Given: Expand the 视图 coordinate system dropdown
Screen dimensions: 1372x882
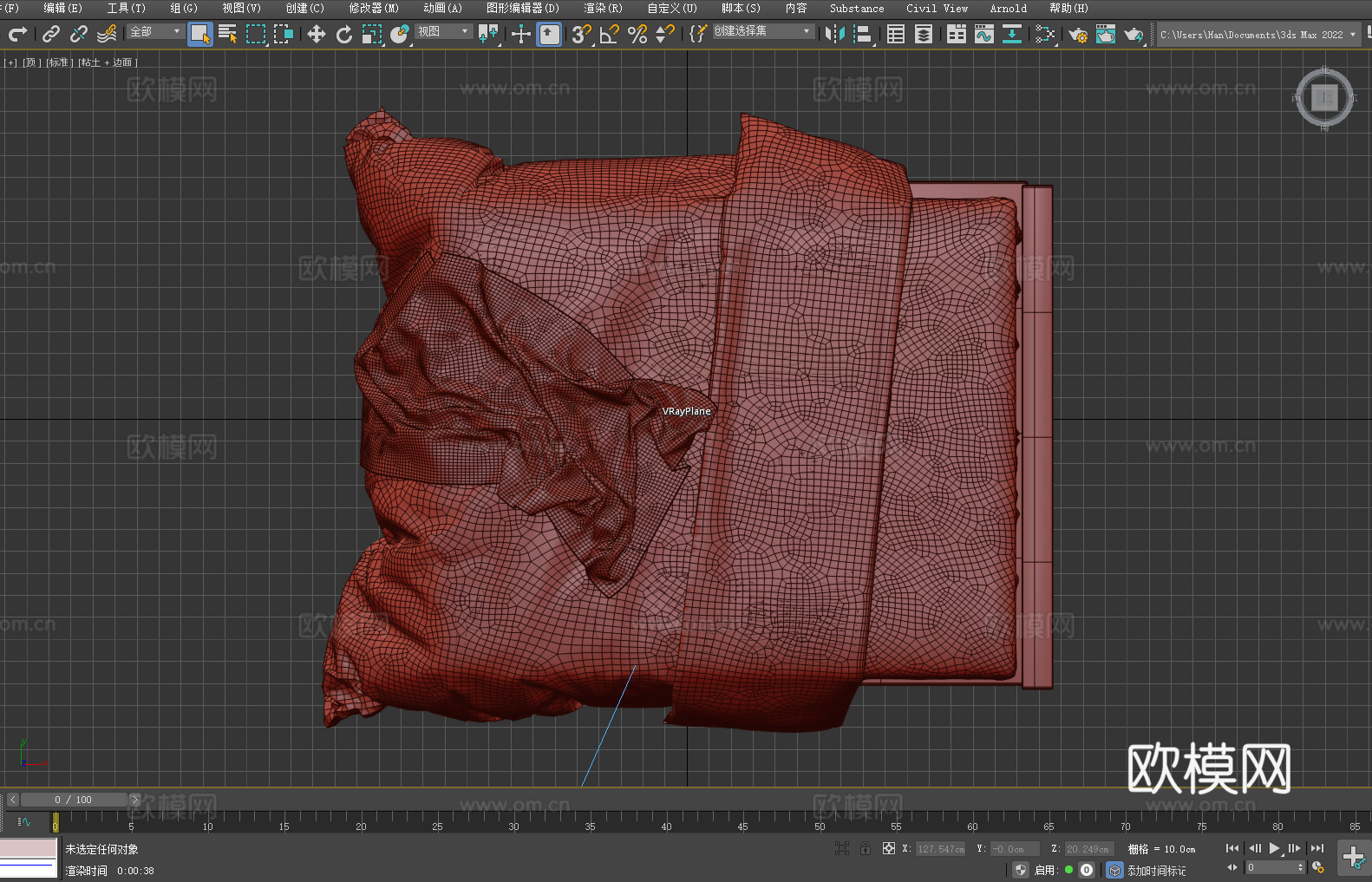Looking at the screenshot, I should point(443,32).
